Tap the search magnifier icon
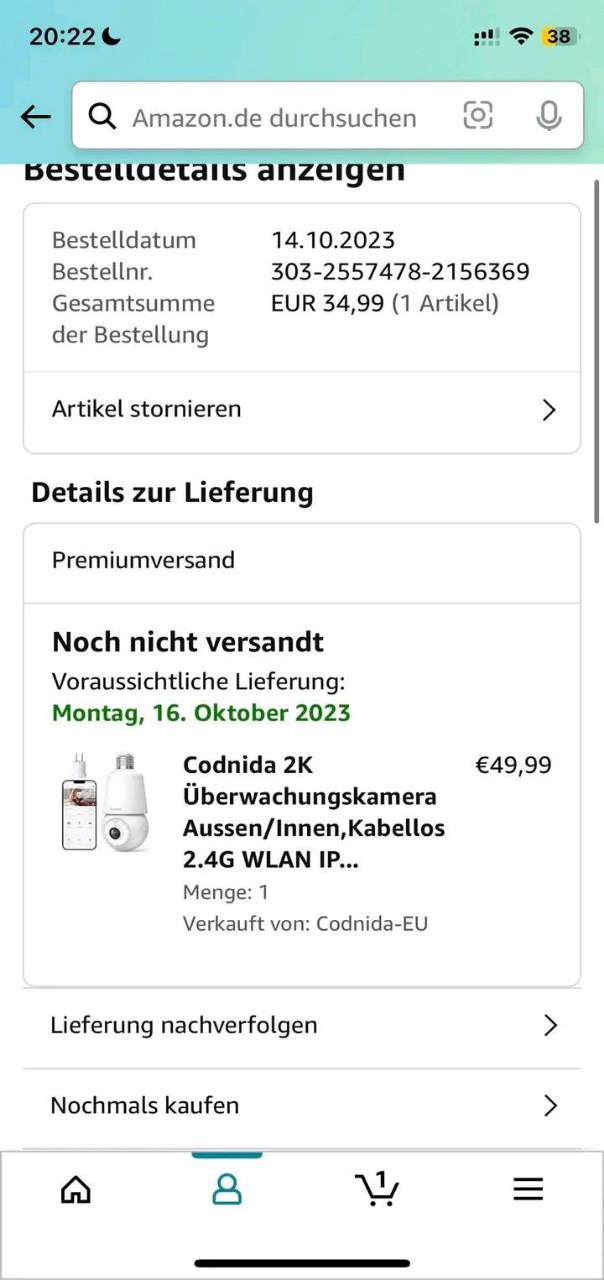This screenshot has width=604, height=1280. (x=102, y=117)
